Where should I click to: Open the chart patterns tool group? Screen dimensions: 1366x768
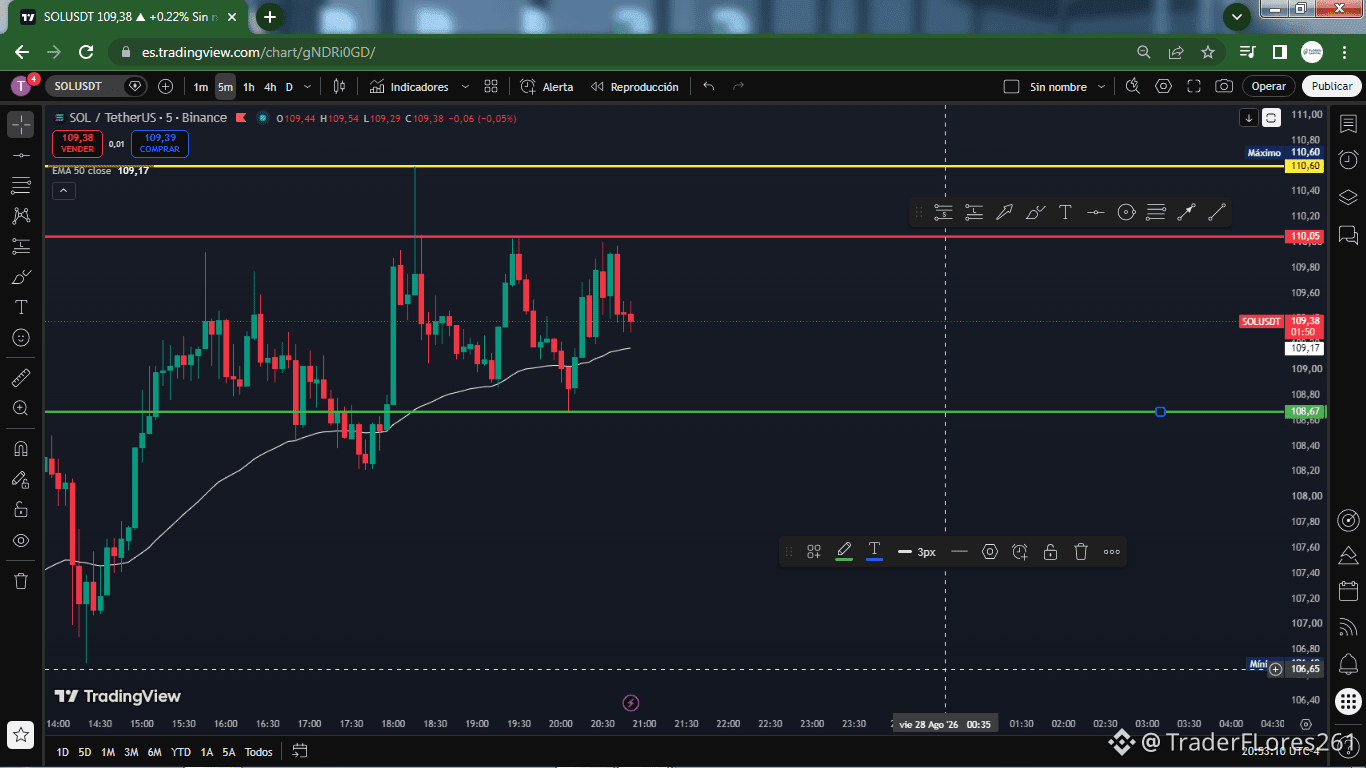(x=20, y=215)
